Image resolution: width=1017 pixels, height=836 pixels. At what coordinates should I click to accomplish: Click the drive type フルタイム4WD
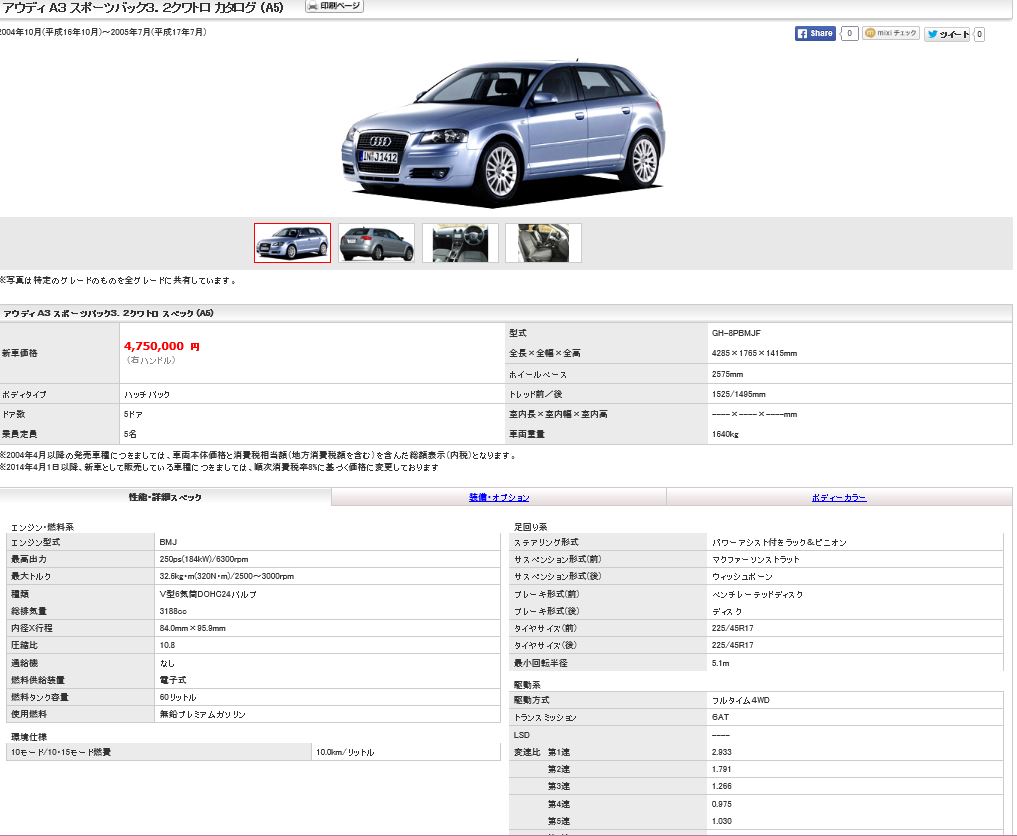(x=741, y=700)
